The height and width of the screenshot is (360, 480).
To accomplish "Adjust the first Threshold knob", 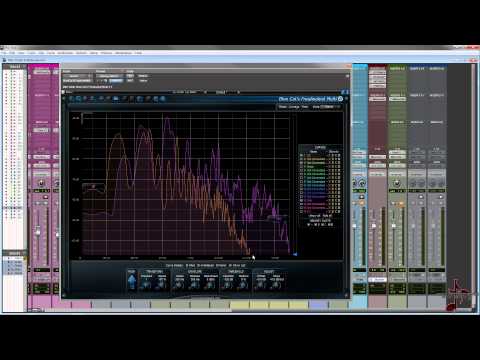I will (x=228, y=284).
